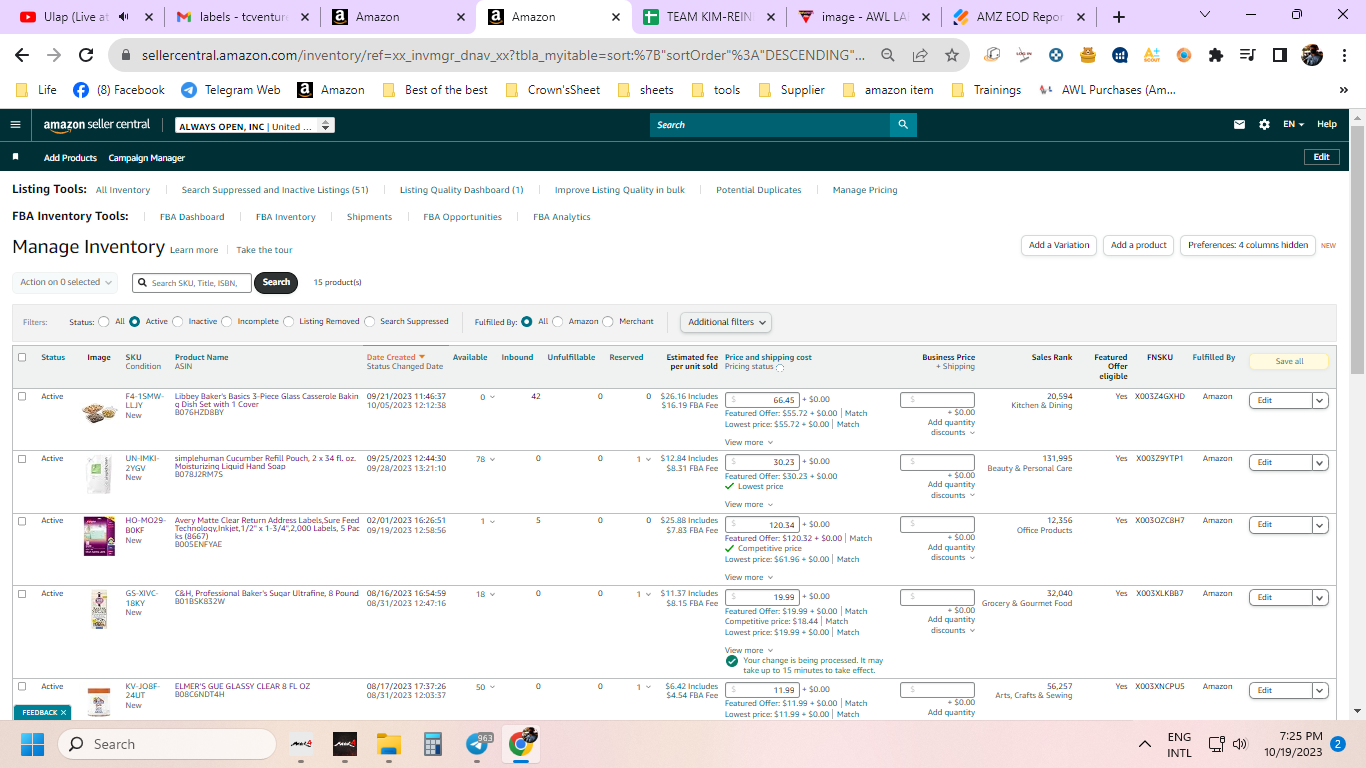
Task: Open the FBA Dashboard tool
Action: (192, 217)
